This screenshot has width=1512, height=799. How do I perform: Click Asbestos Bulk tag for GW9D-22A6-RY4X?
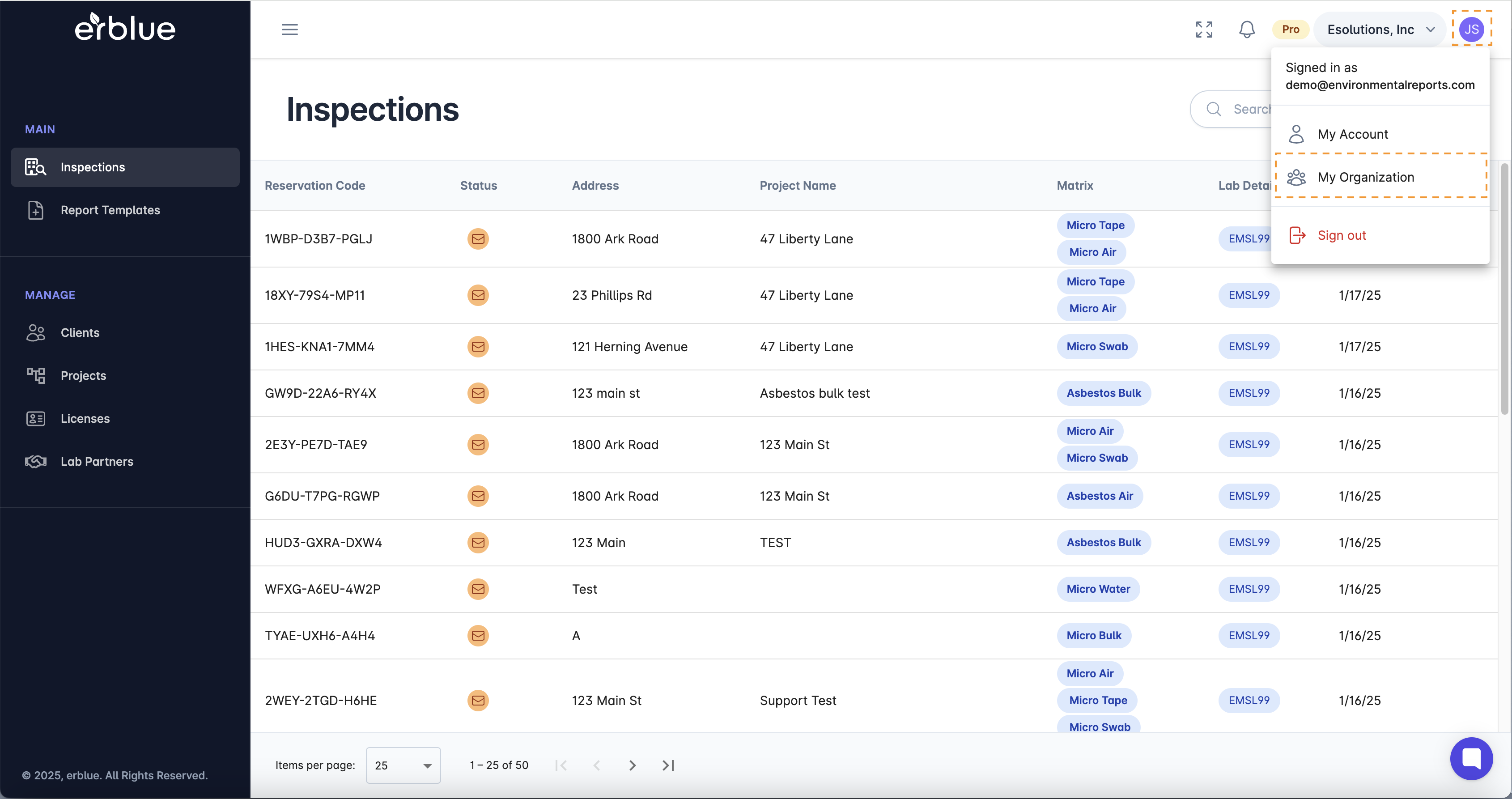[x=1103, y=393]
